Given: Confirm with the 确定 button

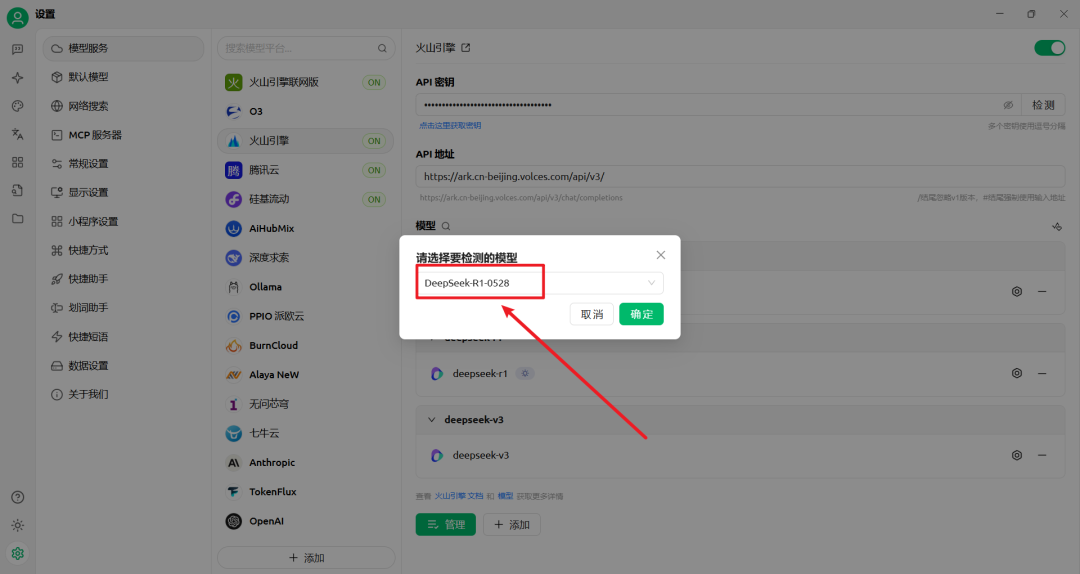Looking at the screenshot, I should 641,314.
